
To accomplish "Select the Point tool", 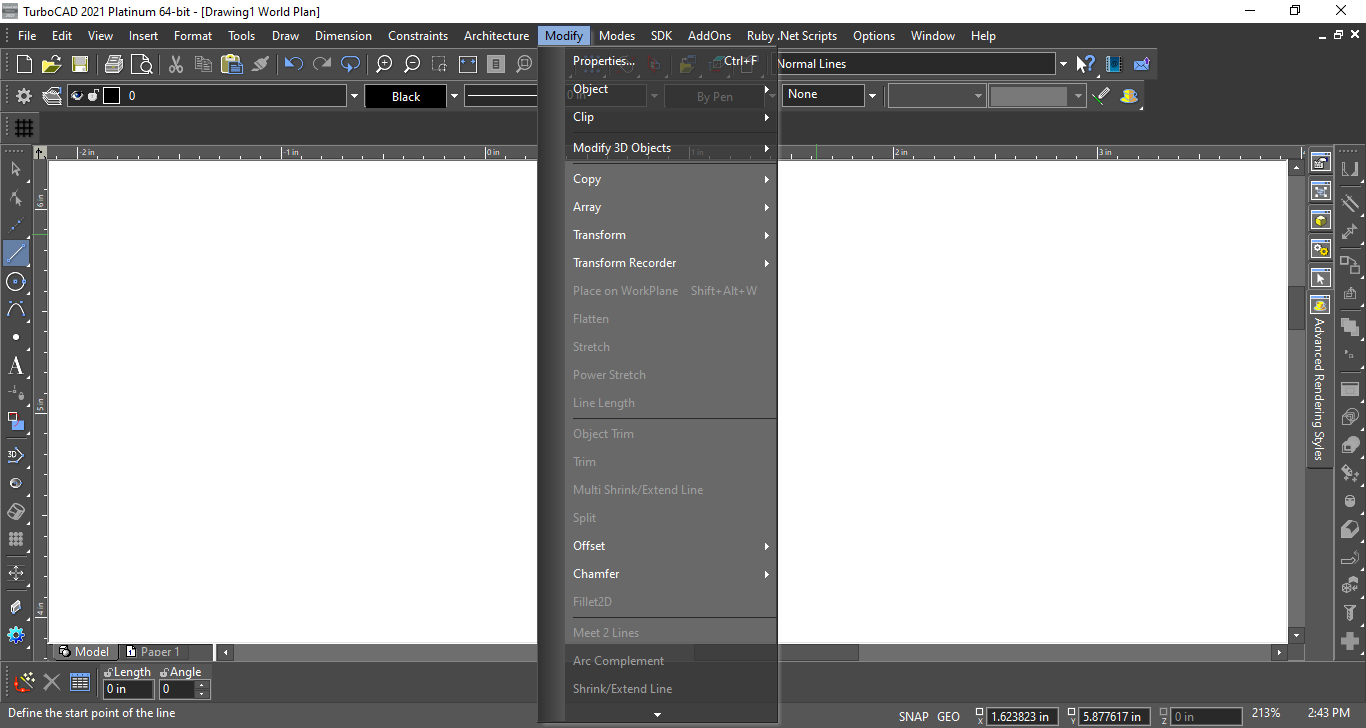I will point(16,337).
